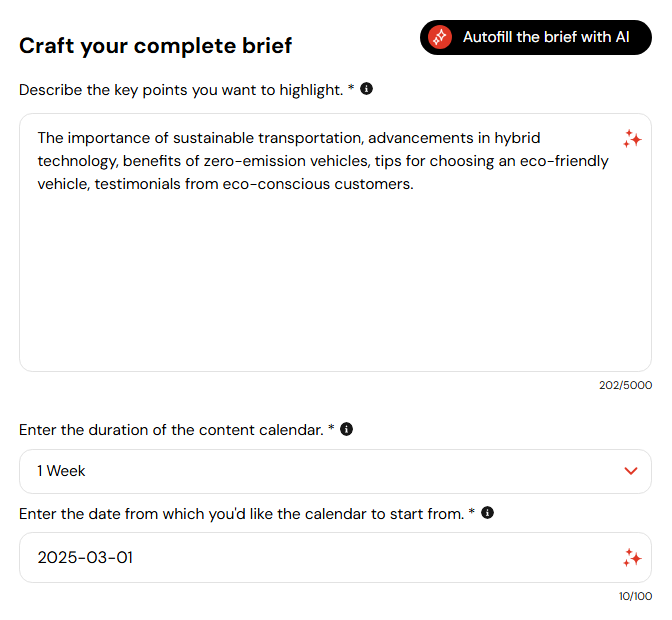This screenshot has width=672, height=620.
Task: Click the Autofill the brief with AI button
Action: pyautogui.click(x=536, y=37)
